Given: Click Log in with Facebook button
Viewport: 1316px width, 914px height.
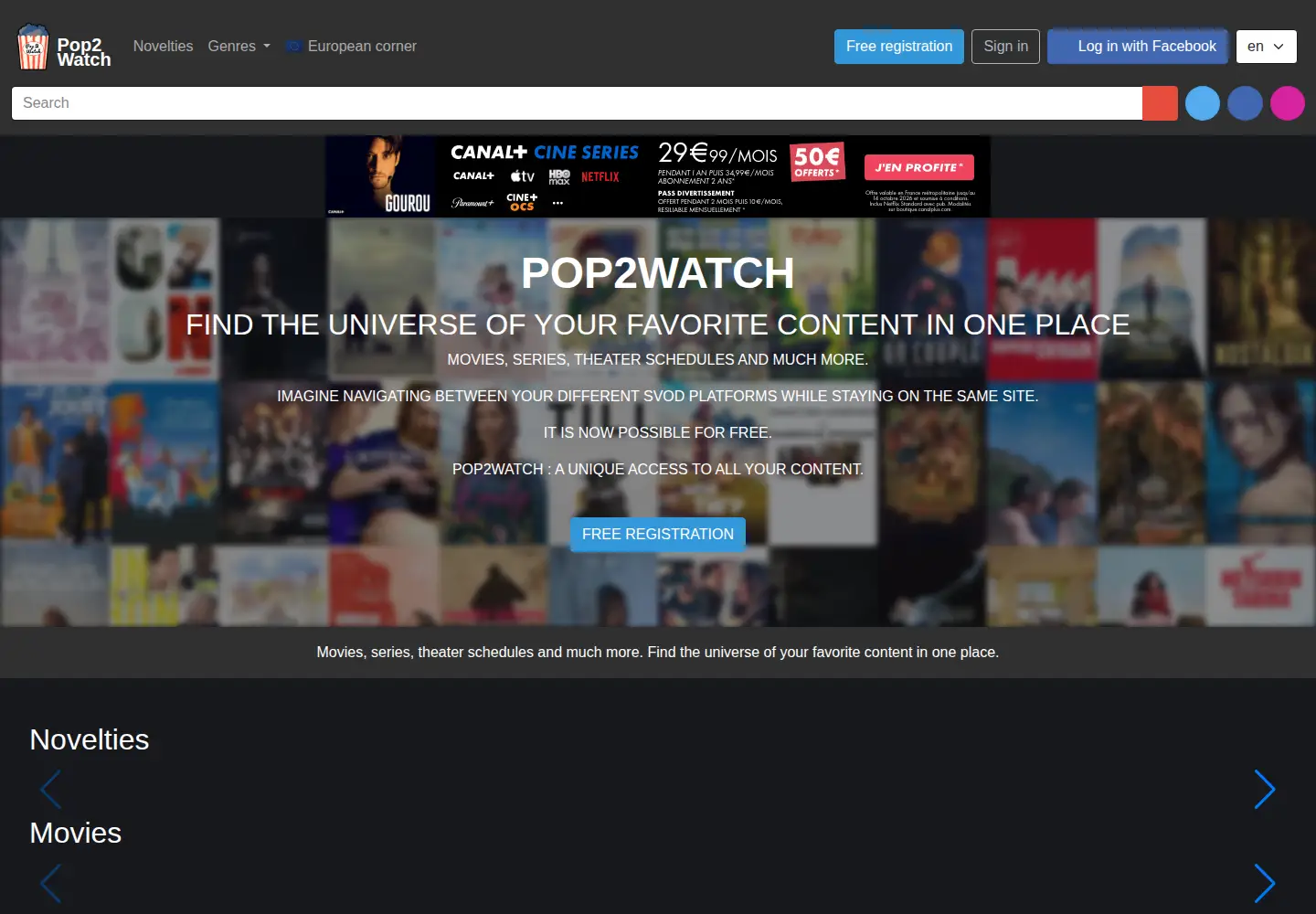Looking at the screenshot, I should point(1138,47).
